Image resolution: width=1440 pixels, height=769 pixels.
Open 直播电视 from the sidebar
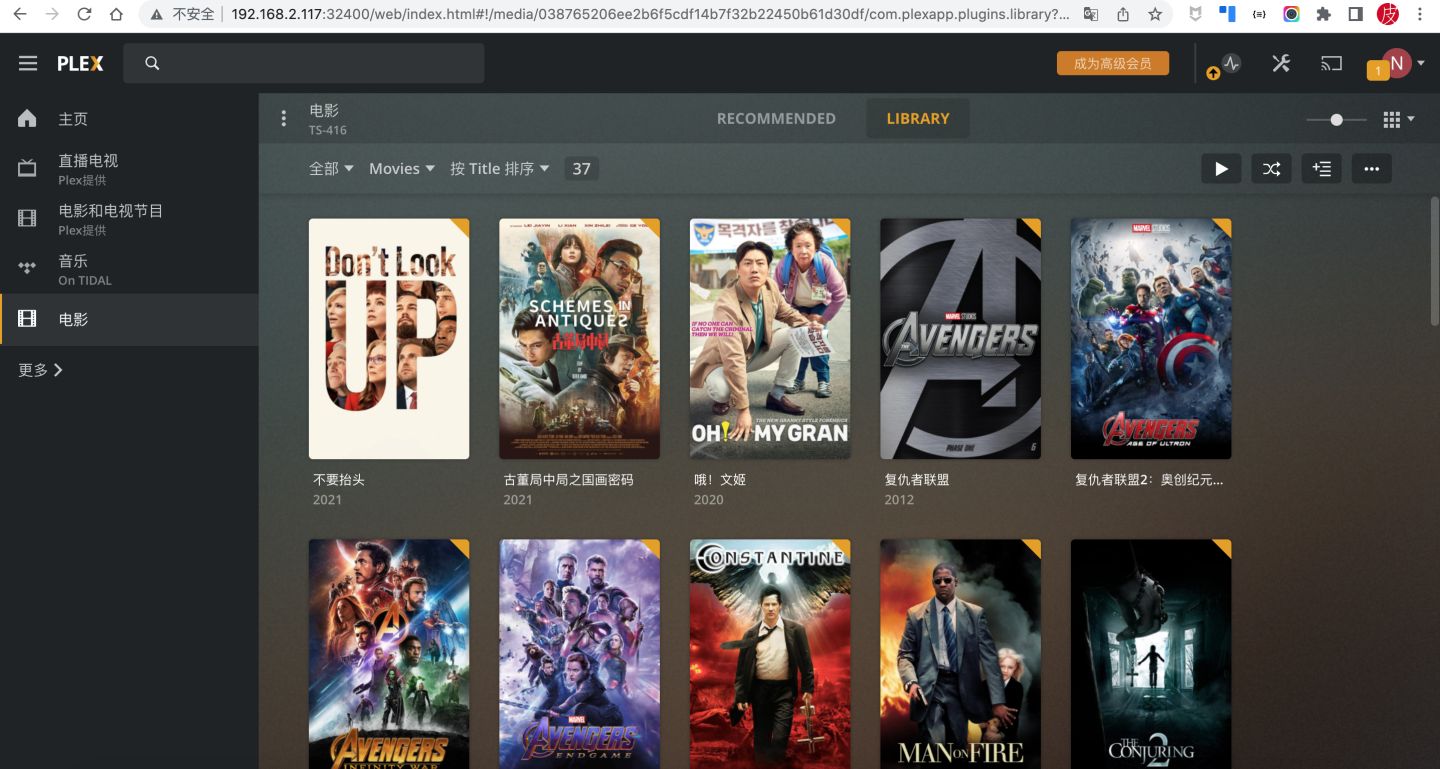pyautogui.click(x=90, y=160)
